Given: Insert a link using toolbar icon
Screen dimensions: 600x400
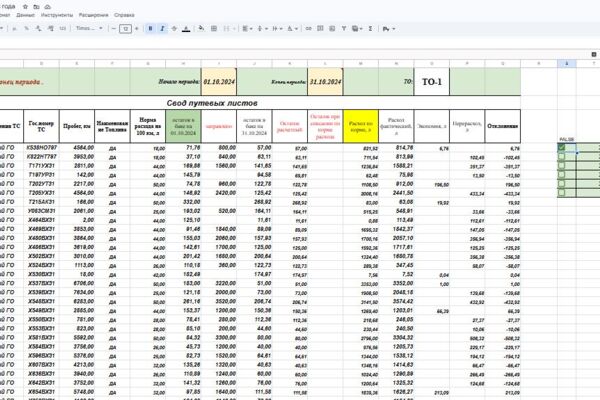Looking at the screenshot, I should pyautogui.click(x=308, y=29).
